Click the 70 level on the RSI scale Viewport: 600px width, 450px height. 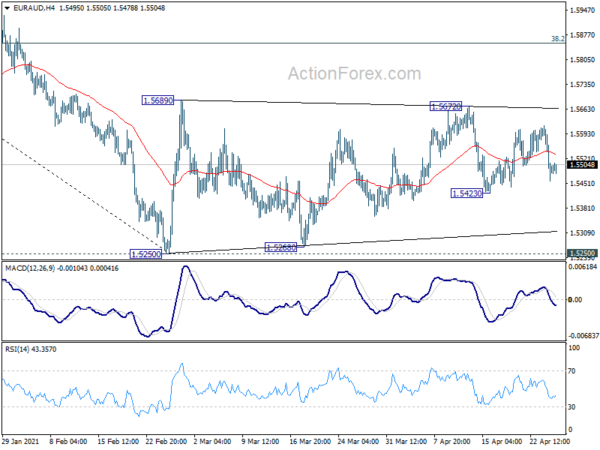click(x=572, y=371)
